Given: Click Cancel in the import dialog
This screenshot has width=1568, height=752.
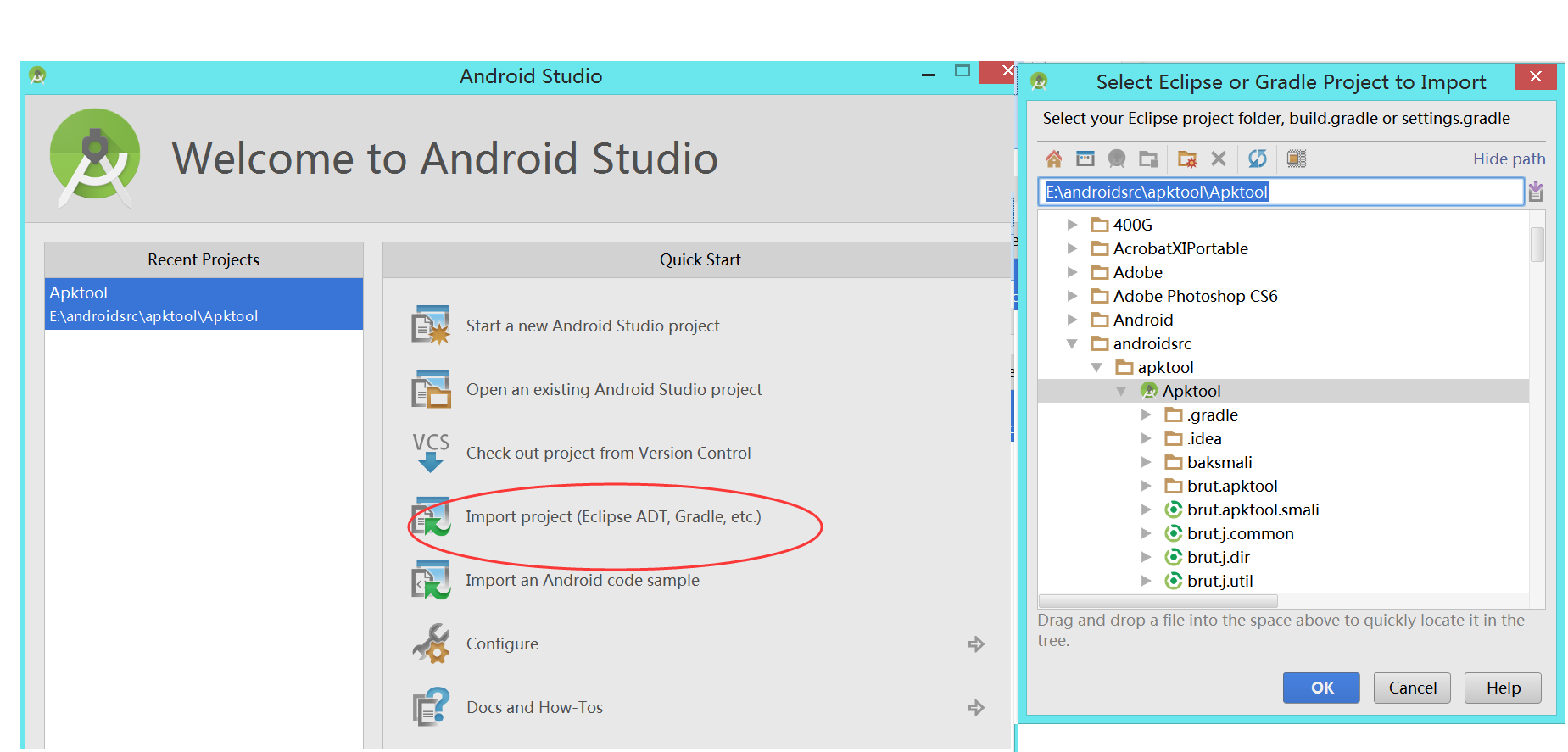Looking at the screenshot, I should [x=1412, y=688].
